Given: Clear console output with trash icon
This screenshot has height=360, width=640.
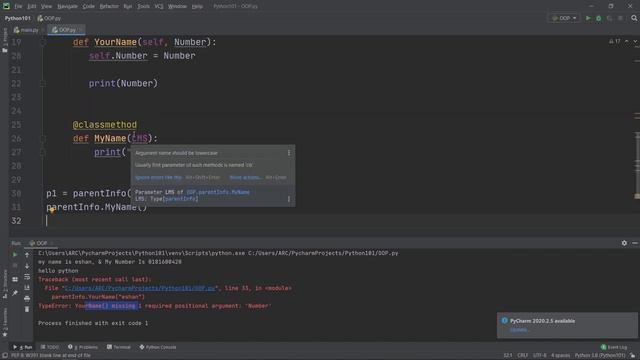Looking at the screenshot, I should pyautogui.click(x=27, y=309).
